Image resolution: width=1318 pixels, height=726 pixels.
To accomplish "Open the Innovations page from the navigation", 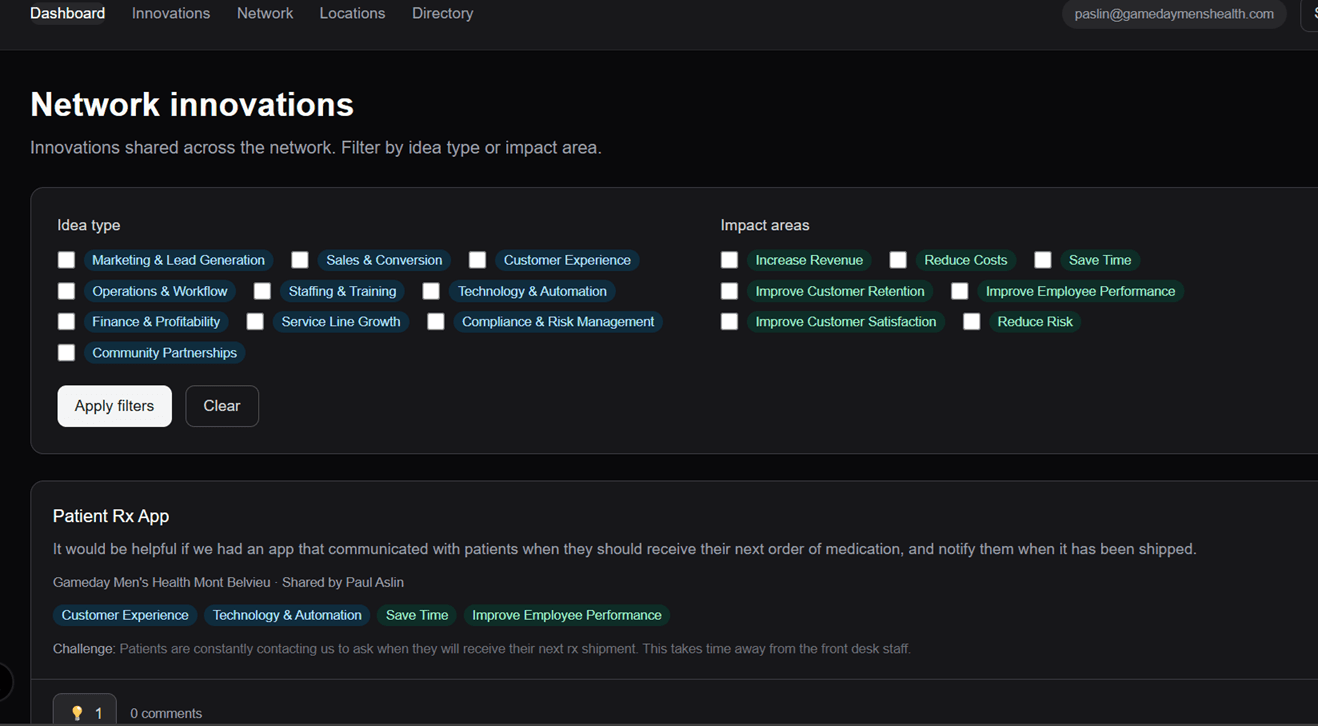I will click(170, 13).
